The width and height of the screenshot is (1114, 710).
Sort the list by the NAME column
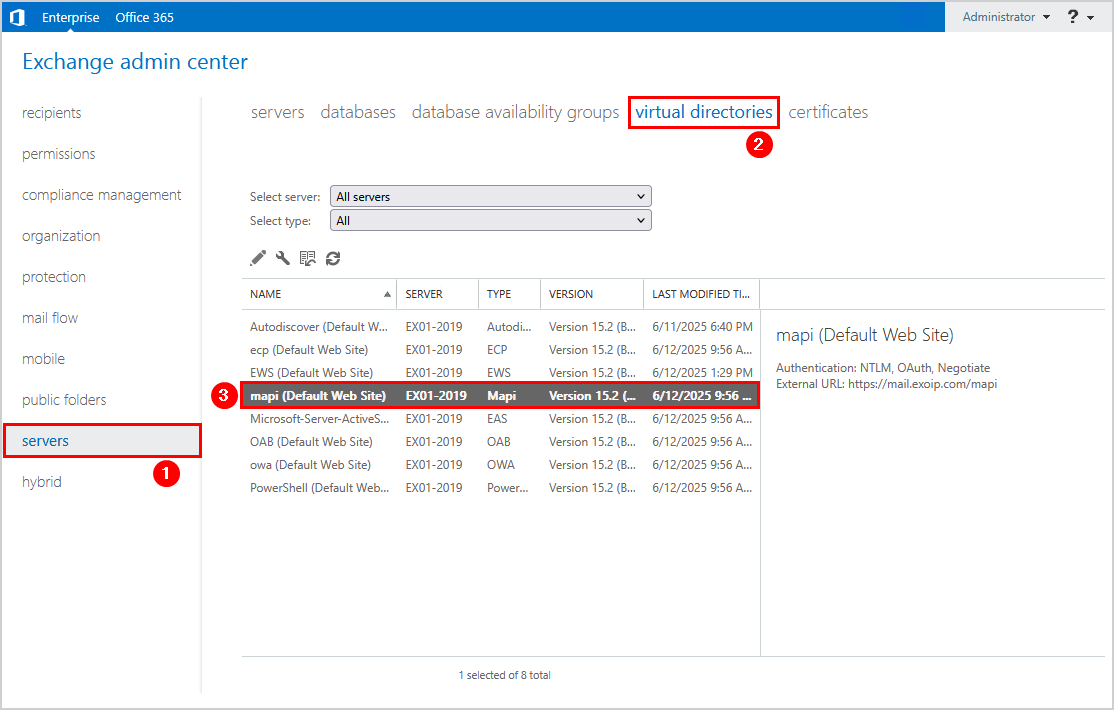point(264,293)
